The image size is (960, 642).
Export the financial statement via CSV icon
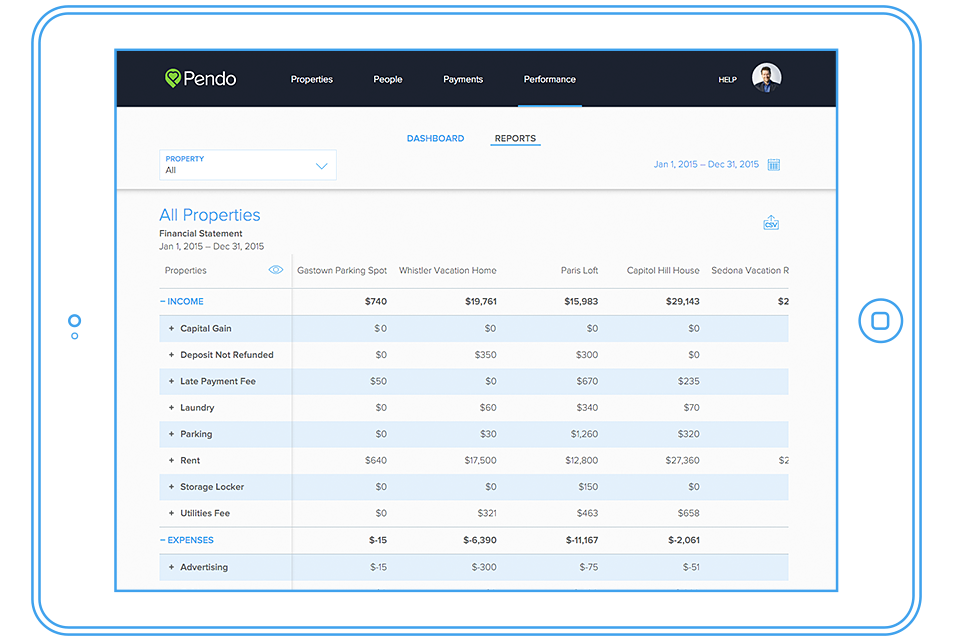(x=770, y=222)
